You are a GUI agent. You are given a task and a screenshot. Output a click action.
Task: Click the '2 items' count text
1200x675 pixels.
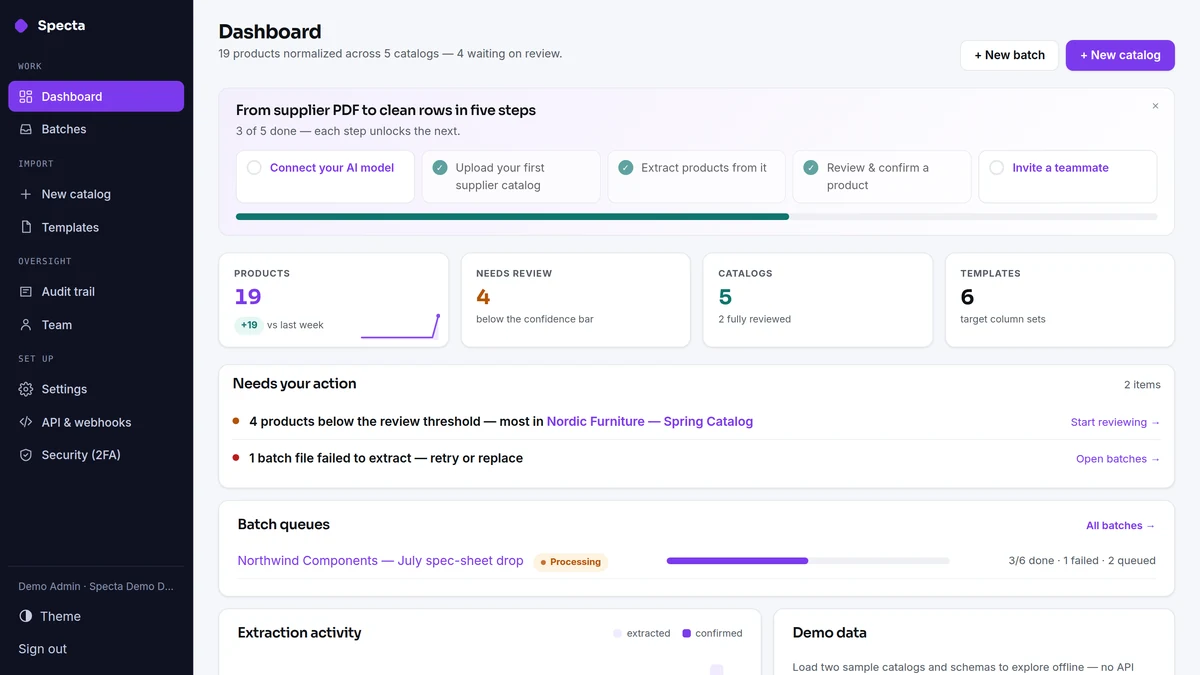[1142, 384]
